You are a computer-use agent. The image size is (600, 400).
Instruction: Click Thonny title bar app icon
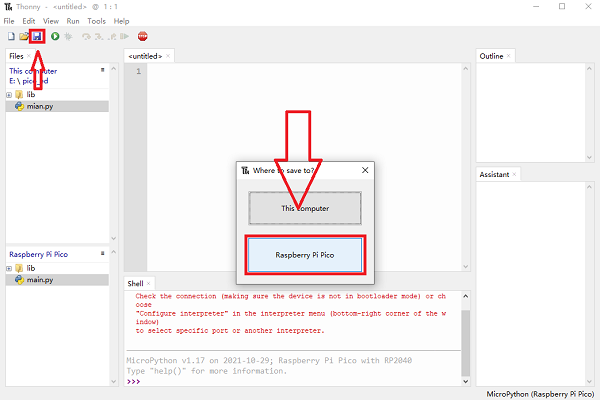point(8,7)
